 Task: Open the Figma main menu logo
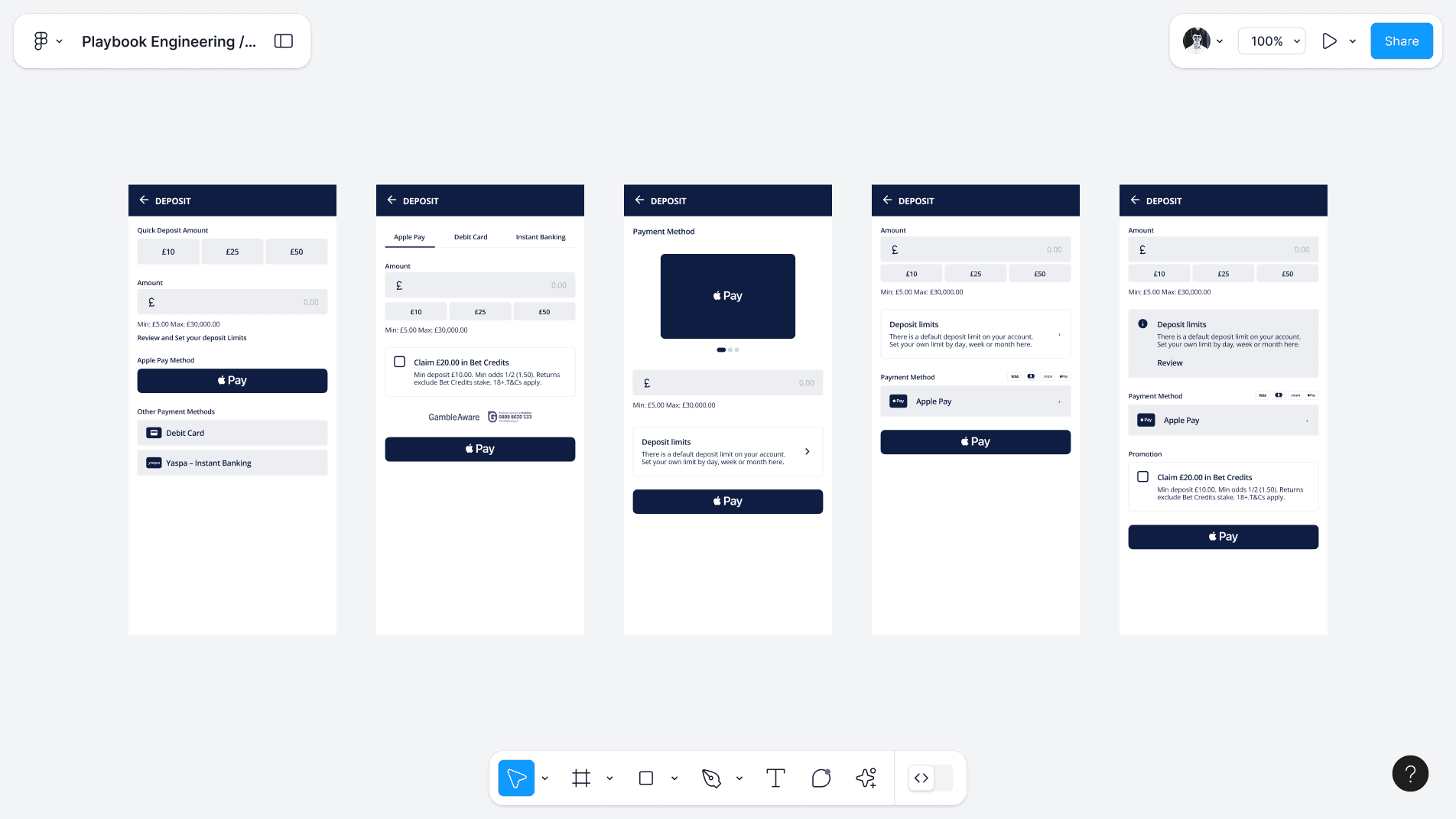click(41, 41)
